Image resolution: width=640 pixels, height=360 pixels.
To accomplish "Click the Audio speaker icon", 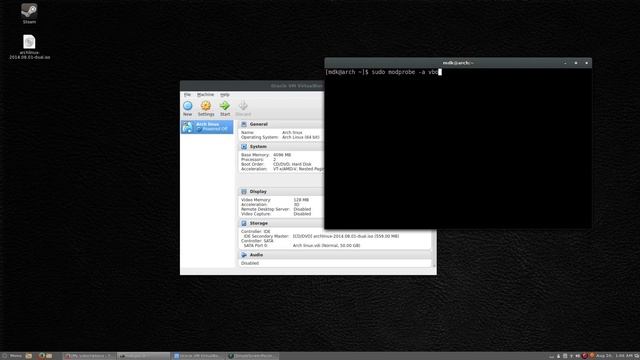I will click(244, 255).
